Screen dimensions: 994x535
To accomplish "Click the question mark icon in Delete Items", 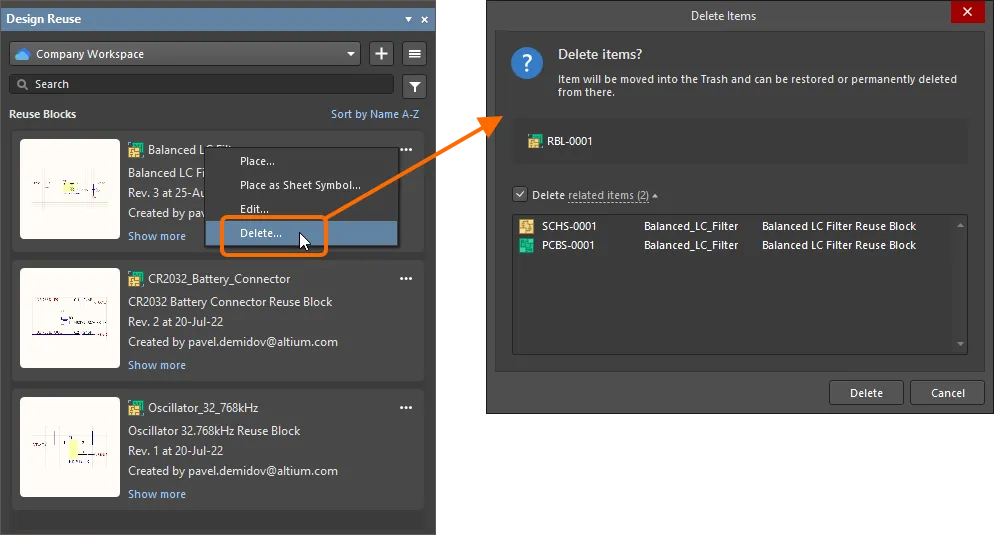I will pos(527,63).
